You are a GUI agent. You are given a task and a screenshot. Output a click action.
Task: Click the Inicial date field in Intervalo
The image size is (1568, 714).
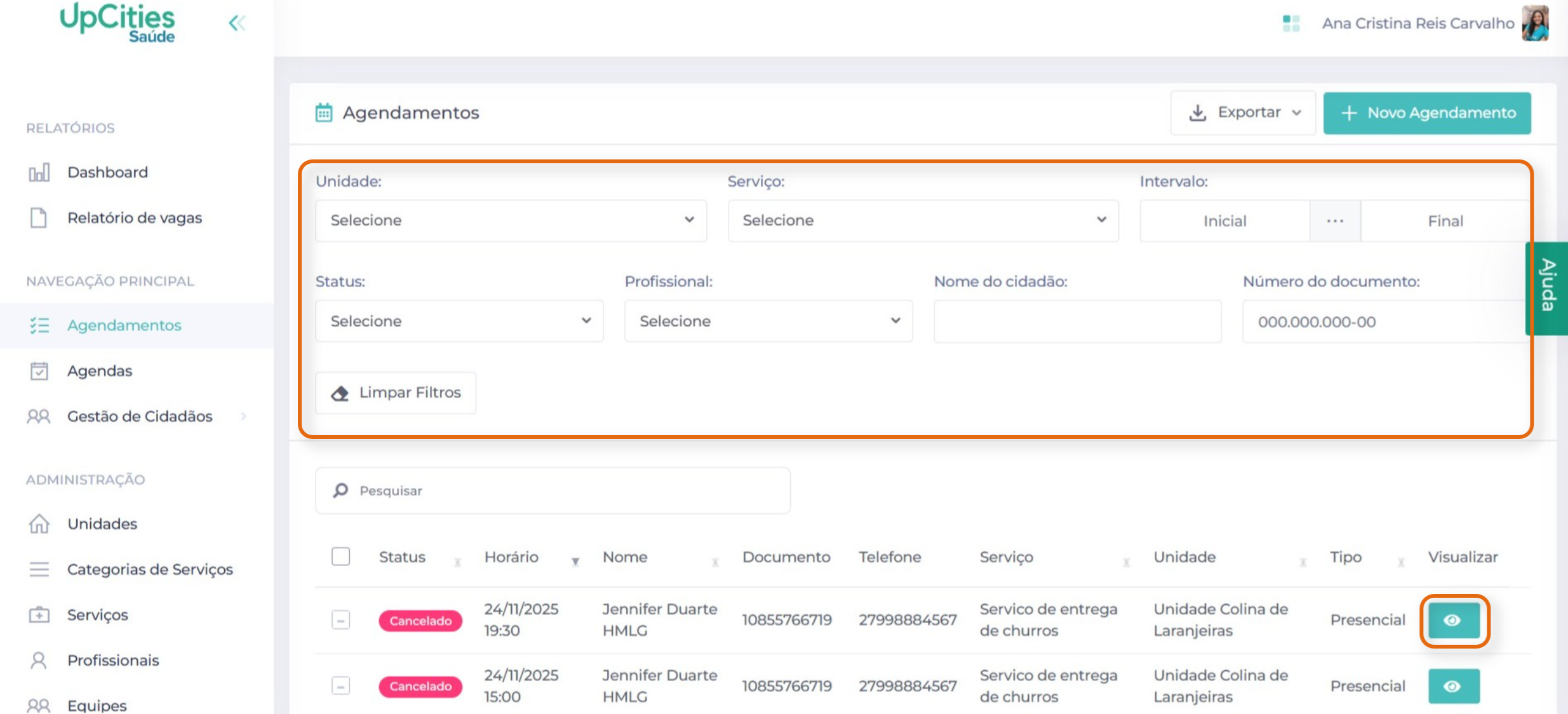click(1225, 221)
